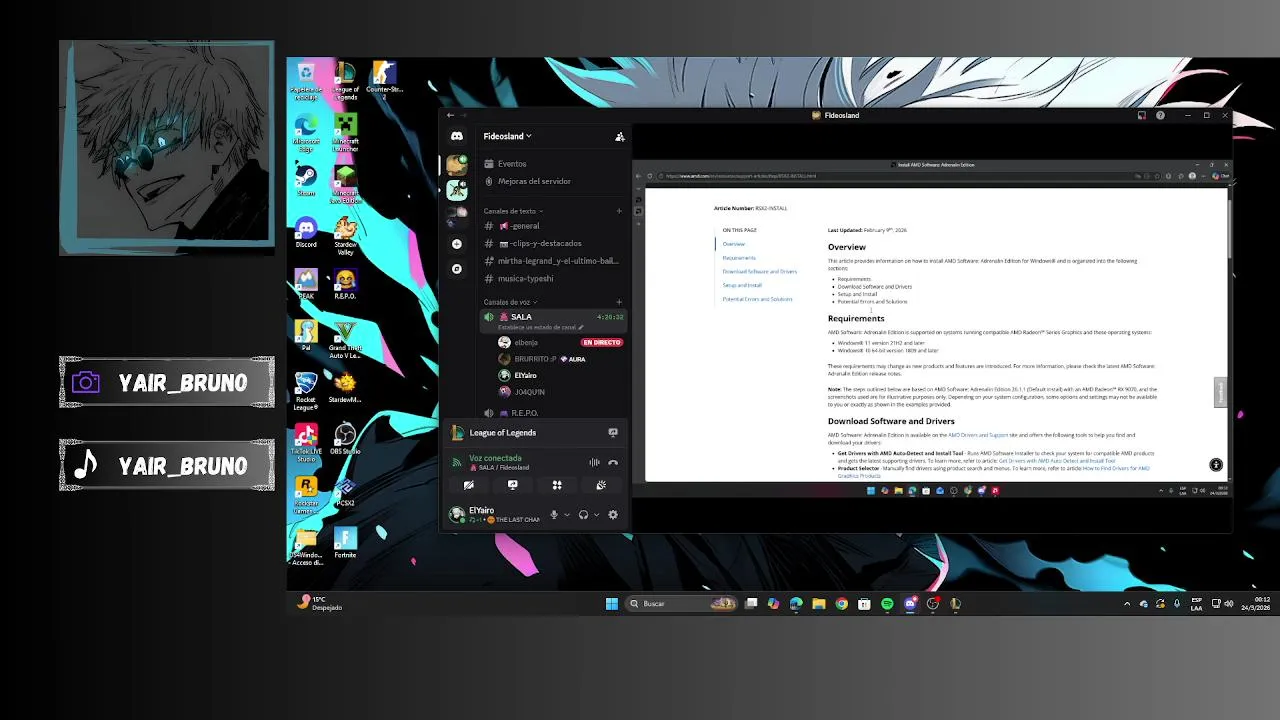Image resolution: width=1280 pixels, height=720 pixels.
Task: Open the Counter-Strike 2 desktop shortcut
Action: (384, 82)
